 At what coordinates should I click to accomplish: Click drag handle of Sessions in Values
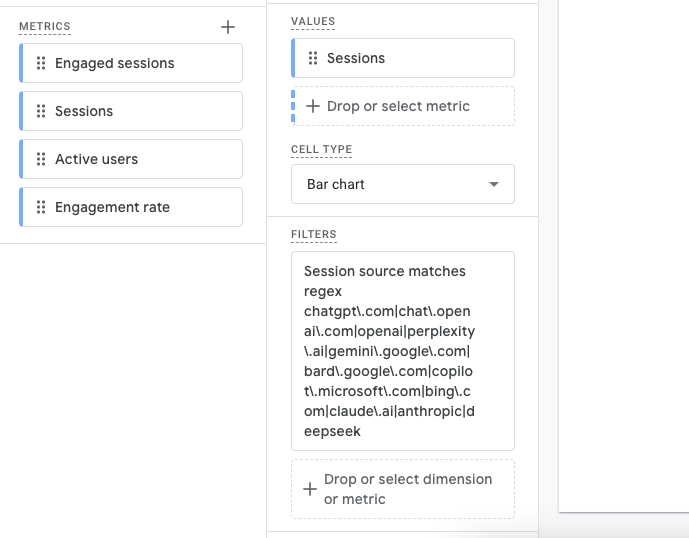click(x=313, y=58)
